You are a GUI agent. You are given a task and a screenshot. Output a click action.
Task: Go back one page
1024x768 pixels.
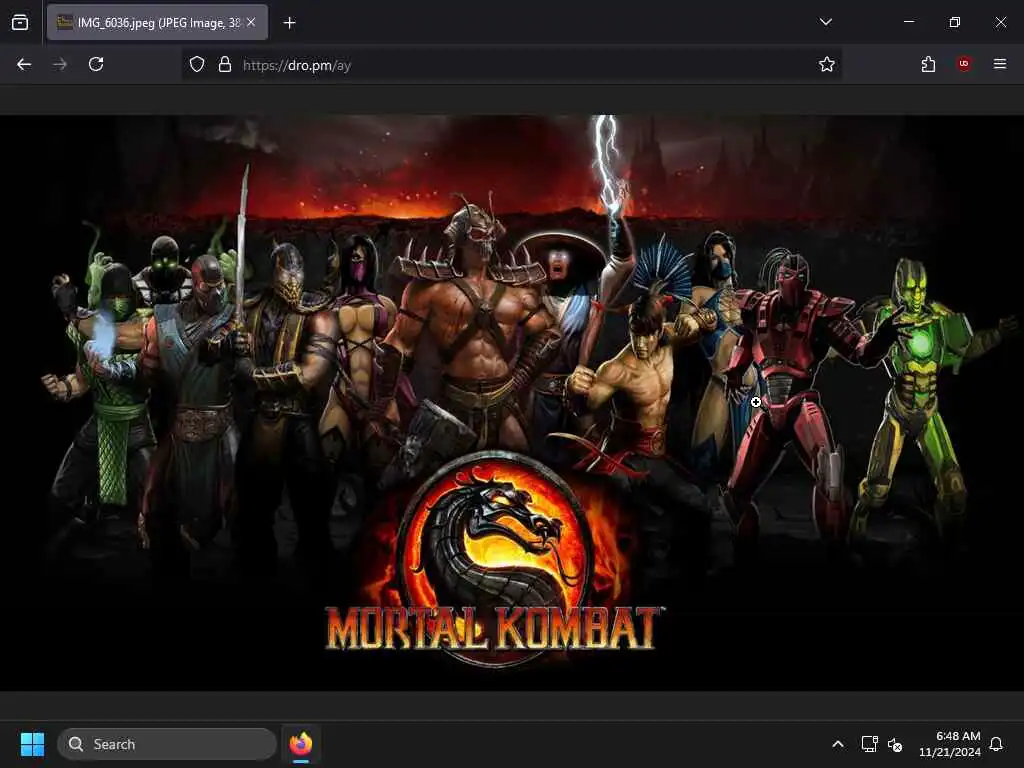[x=24, y=64]
